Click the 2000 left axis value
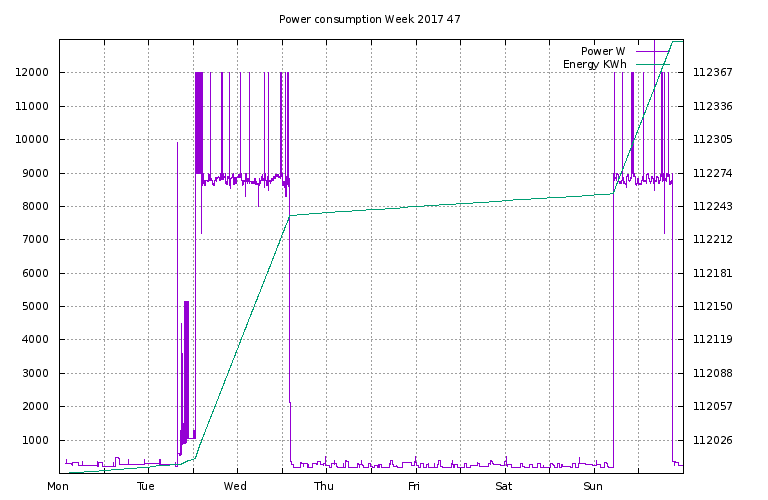 coord(35,406)
